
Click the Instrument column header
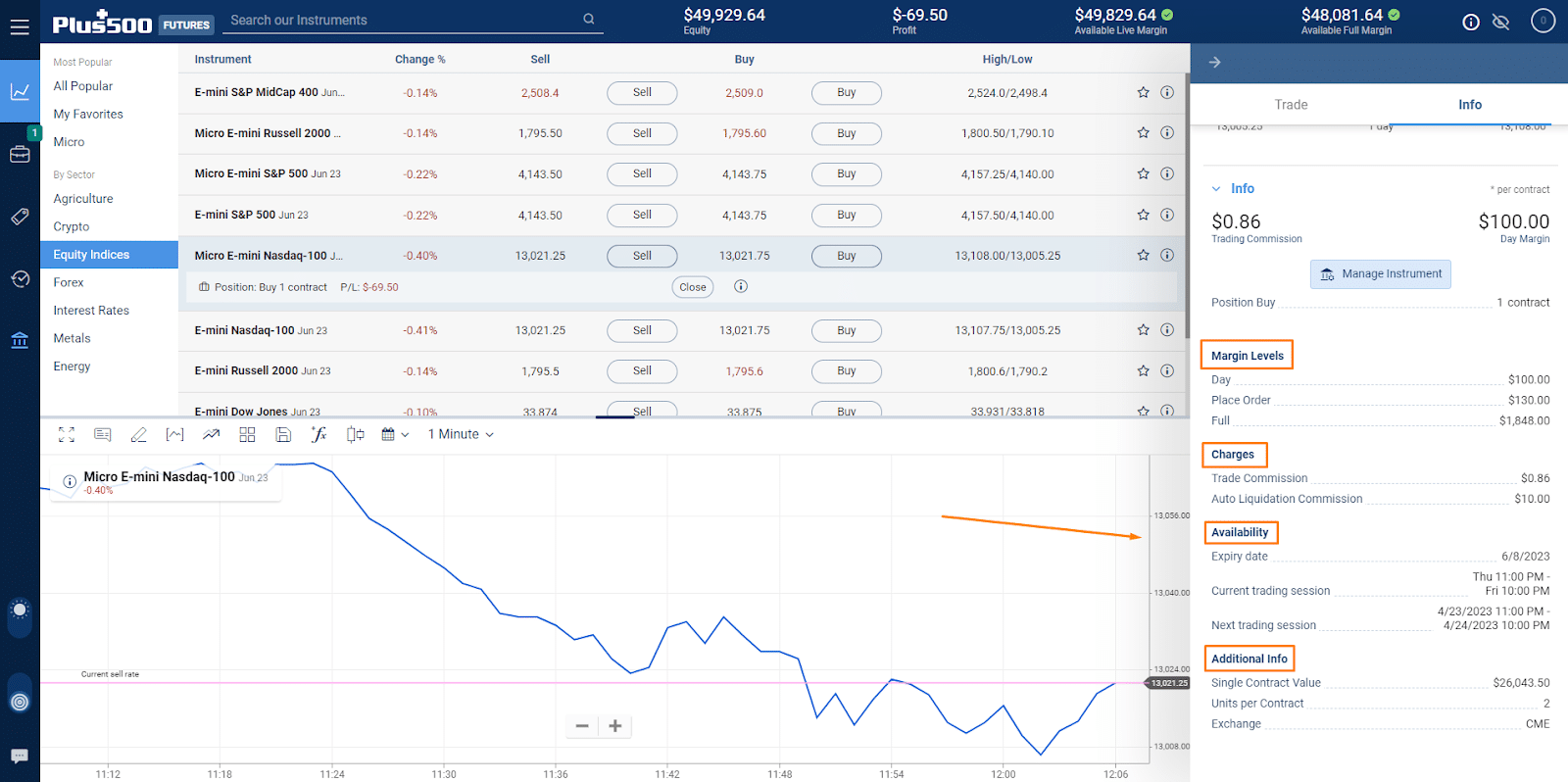pyautogui.click(x=222, y=60)
